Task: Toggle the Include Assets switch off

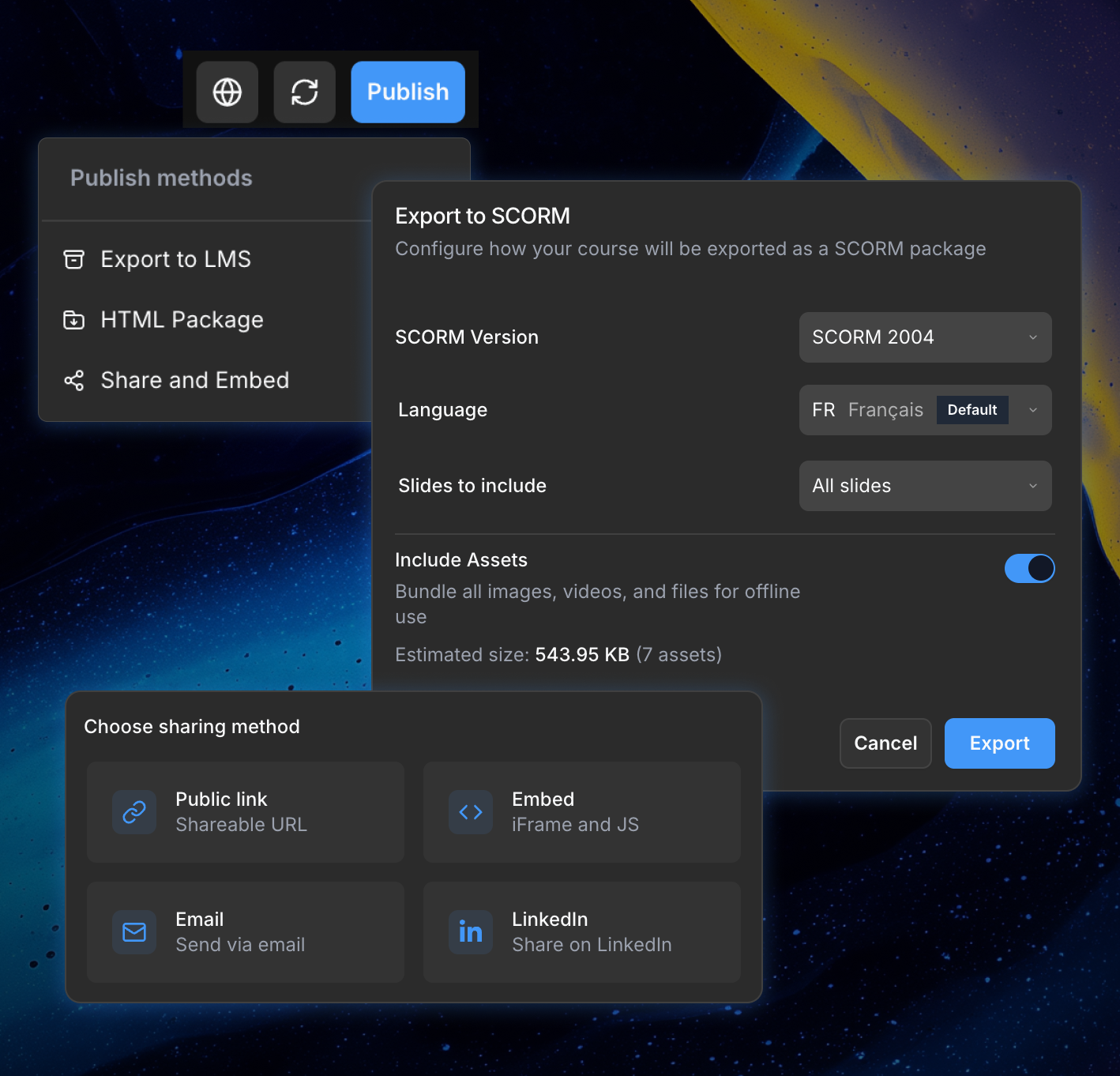Action: click(1029, 568)
